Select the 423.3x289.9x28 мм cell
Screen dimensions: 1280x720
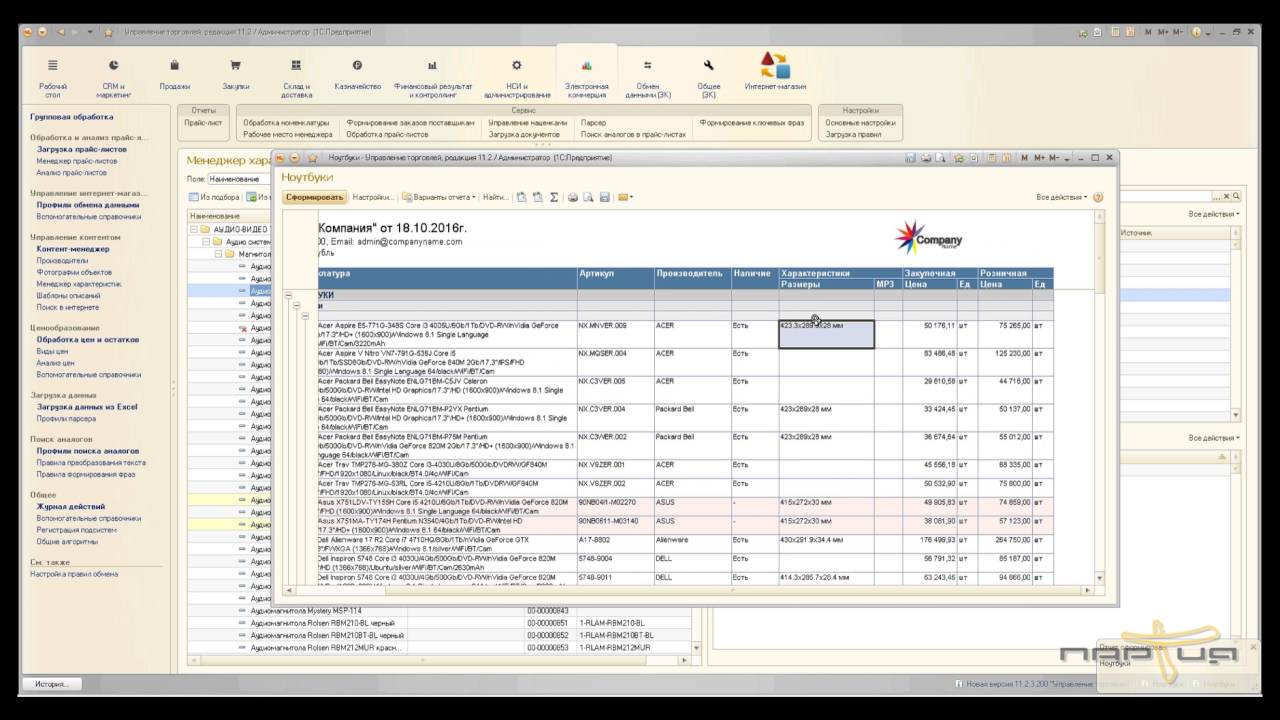pyautogui.click(x=826, y=334)
